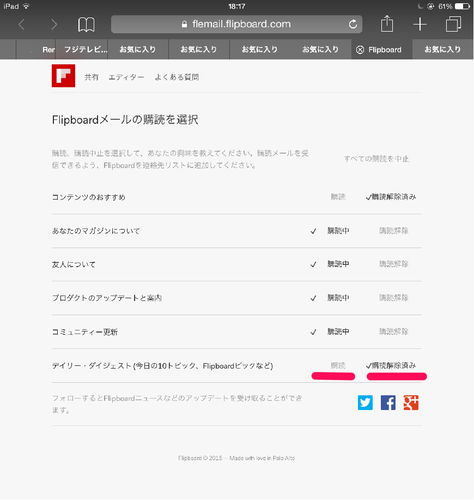Click the コミュニティー更新 row label
Screen dimensions: 474x500
coord(85,332)
